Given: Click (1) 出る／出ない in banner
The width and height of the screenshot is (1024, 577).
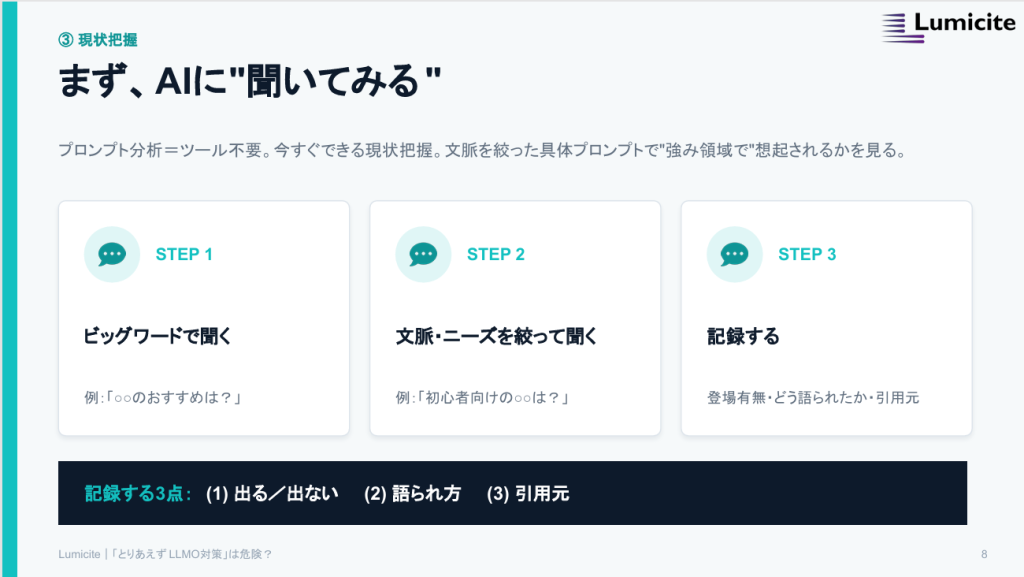Looking at the screenshot, I should click(x=272, y=493).
